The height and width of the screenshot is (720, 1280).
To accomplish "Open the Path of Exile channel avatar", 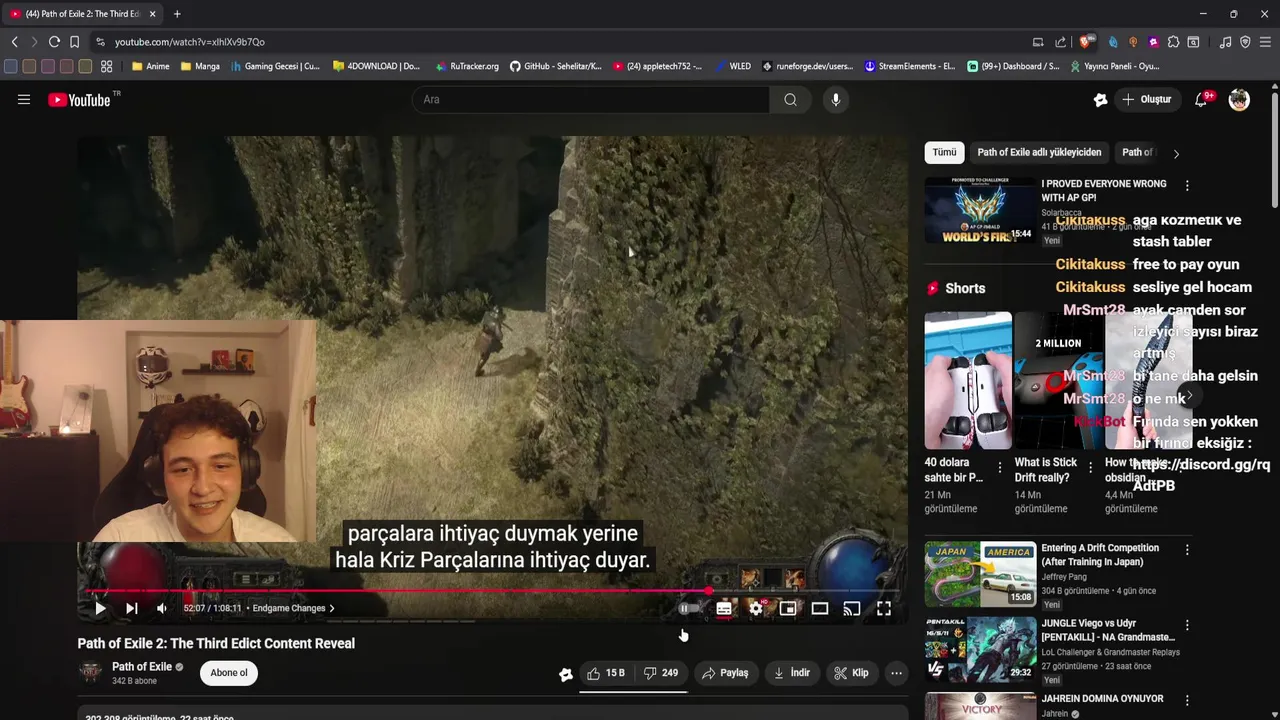I will [x=91, y=673].
